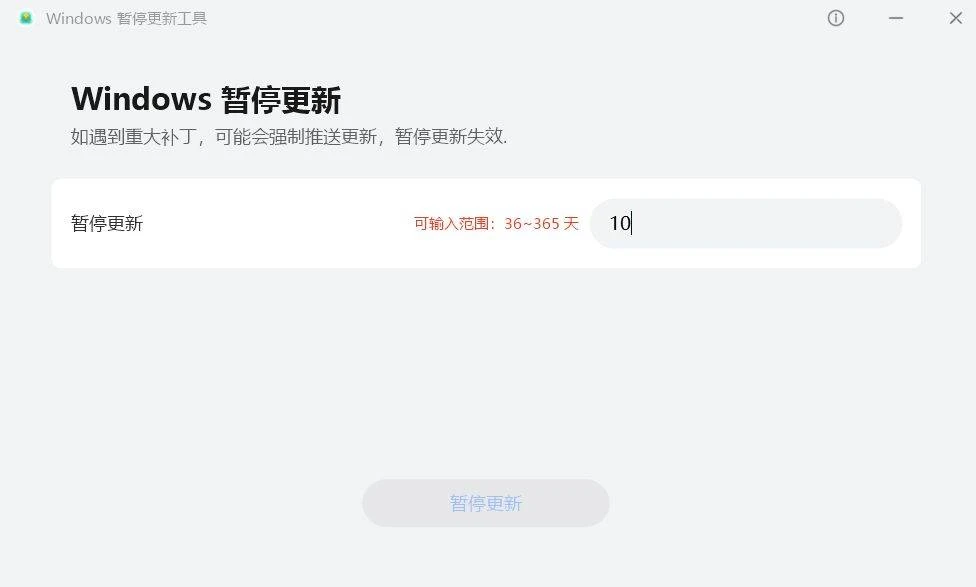Click the 36~365 天 range numbers
The height and width of the screenshot is (587, 976).
point(542,223)
